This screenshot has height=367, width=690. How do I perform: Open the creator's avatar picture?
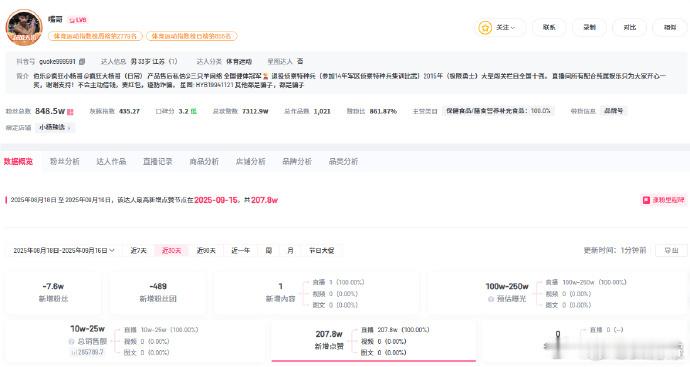[x=24, y=28]
